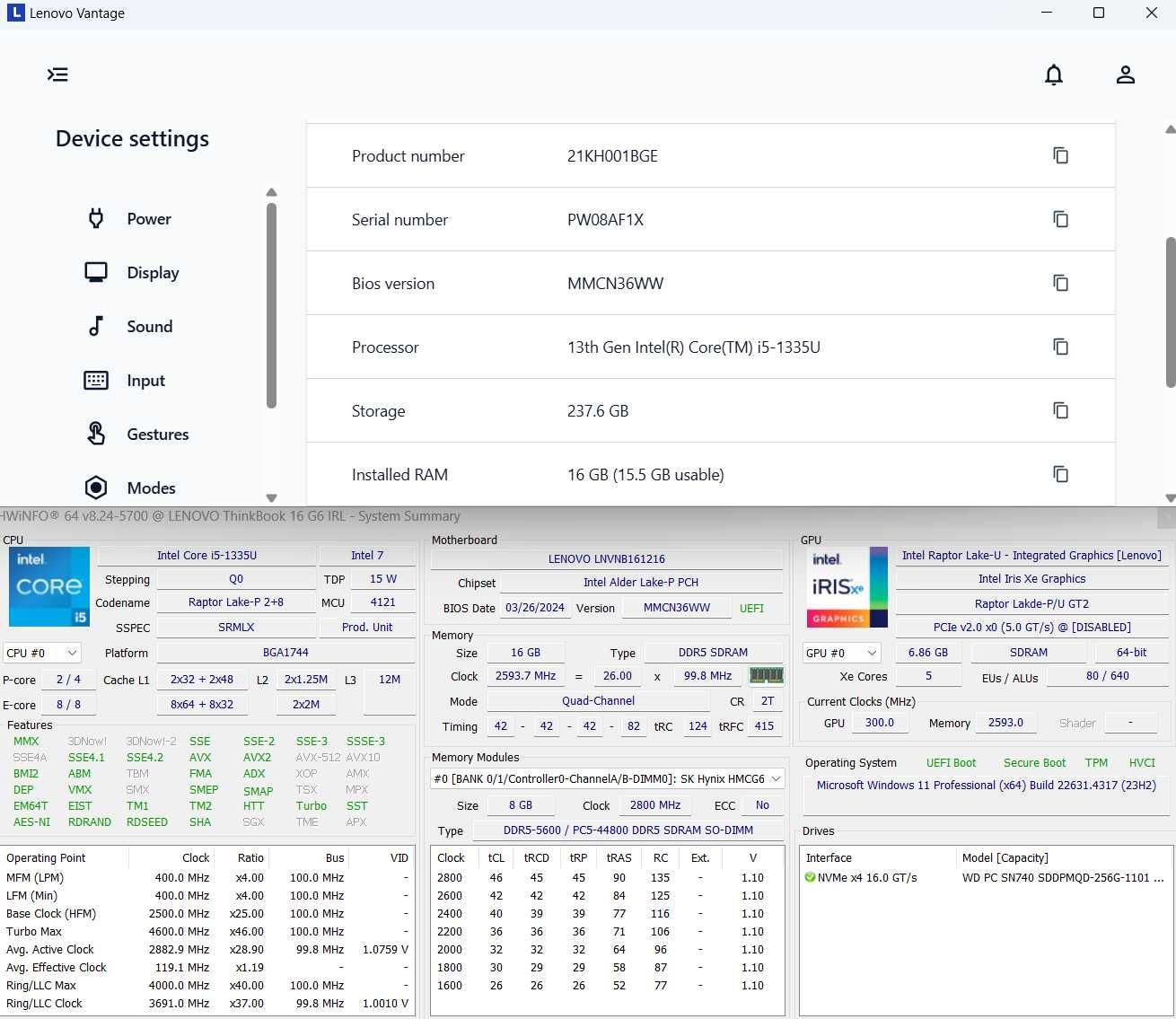
Task: Click the Microsoft Windows 11 Professional text
Action: [987, 785]
